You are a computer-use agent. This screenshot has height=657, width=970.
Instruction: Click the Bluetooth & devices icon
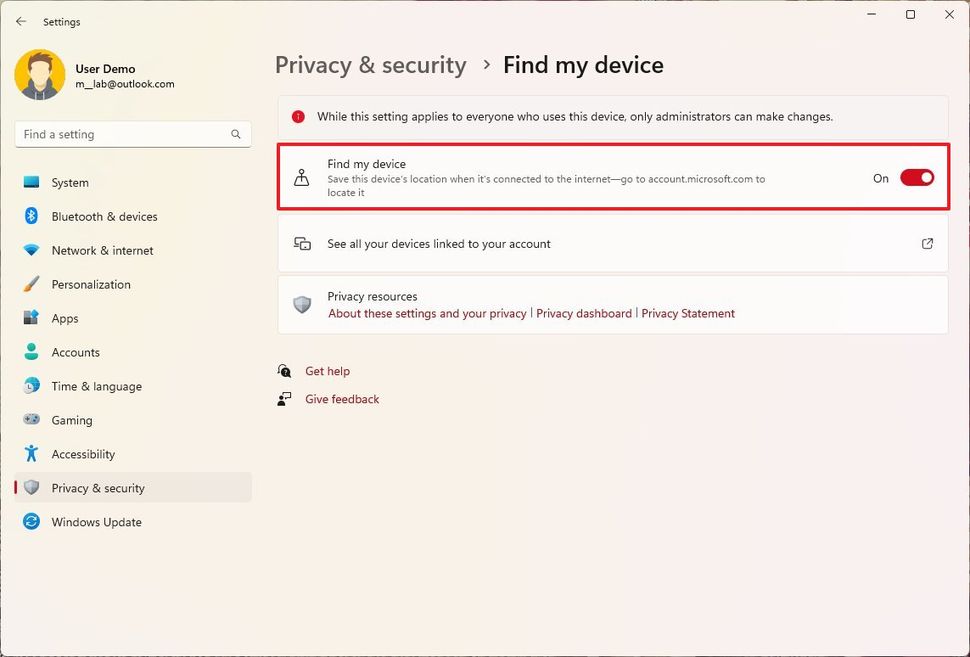pyautogui.click(x=32, y=217)
